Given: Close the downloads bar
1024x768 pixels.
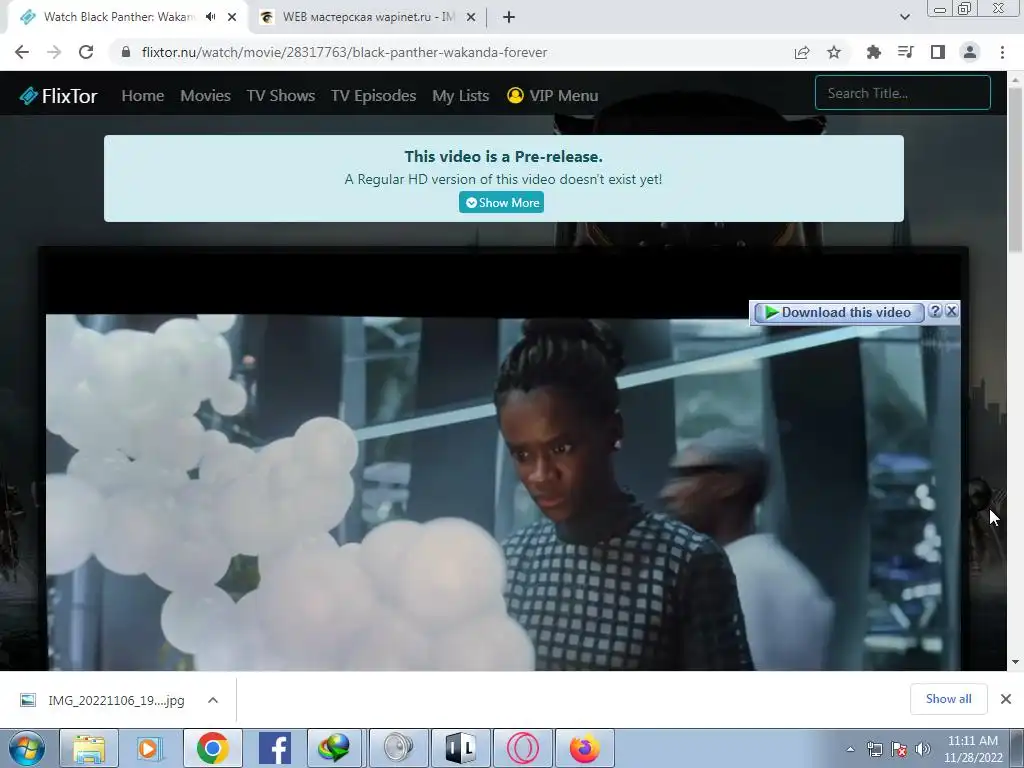Looking at the screenshot, I should [1006, 699].
